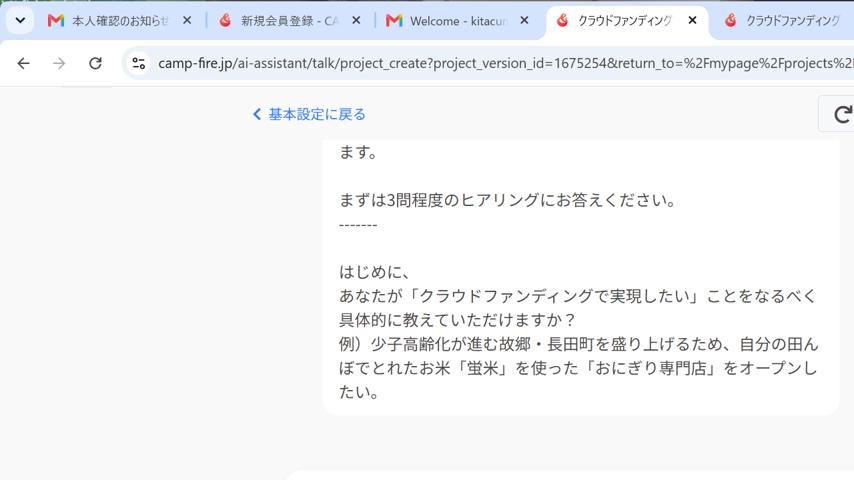This screenshot has height=480, width=854.
Task: Click the left chevron beside 基本設定に戻る
Action: click(257, 114)
